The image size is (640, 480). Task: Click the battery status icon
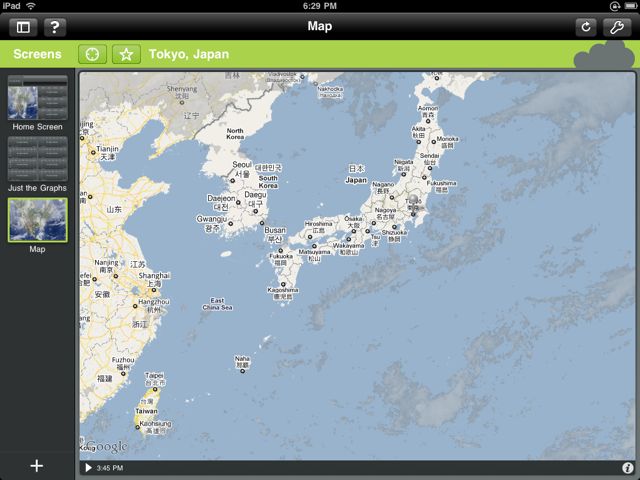point(630,6)
